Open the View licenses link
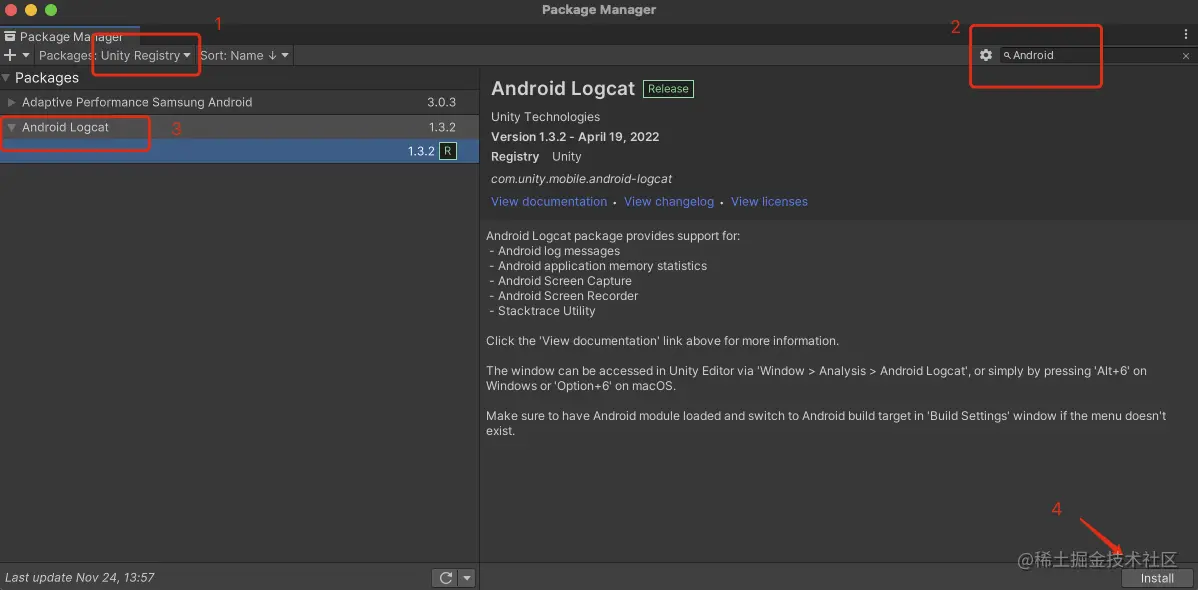This screenshot has width=1198, height=590. tap(769, 202)
